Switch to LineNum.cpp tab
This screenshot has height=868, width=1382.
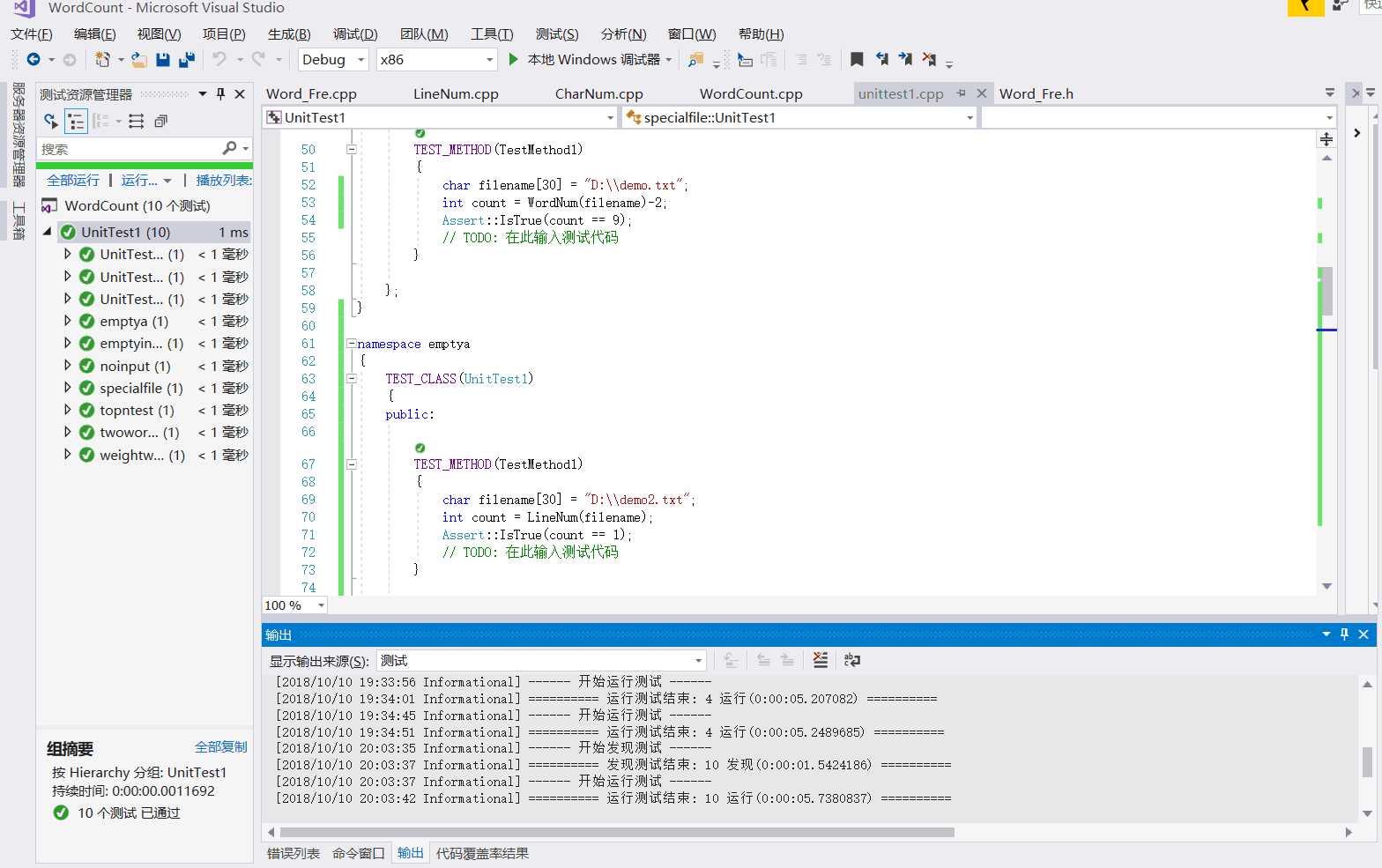[x=456, y=93]
